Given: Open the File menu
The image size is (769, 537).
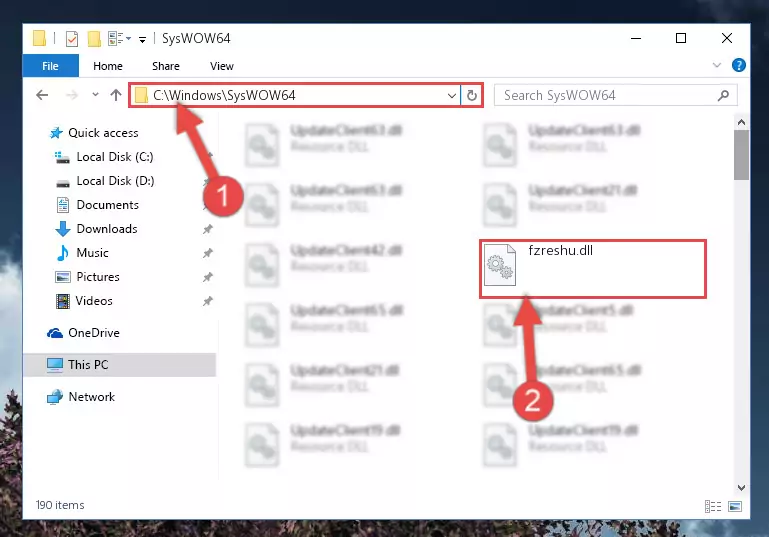Looking at the screenshot, I should [51, 66].
